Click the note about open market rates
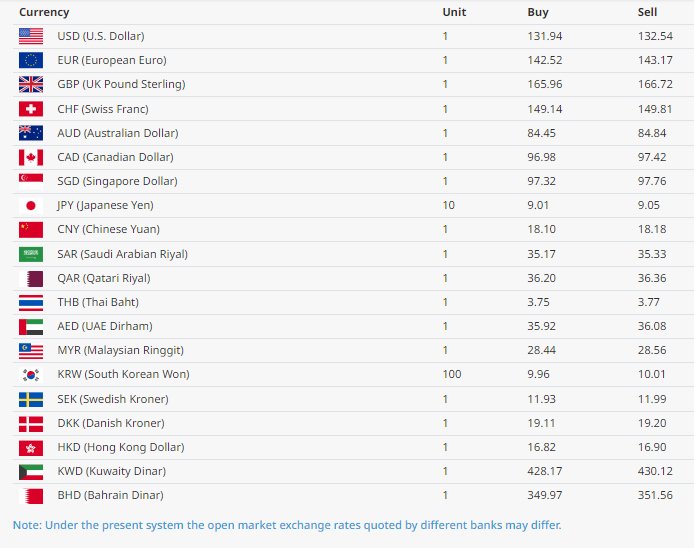 coord(287,525)
